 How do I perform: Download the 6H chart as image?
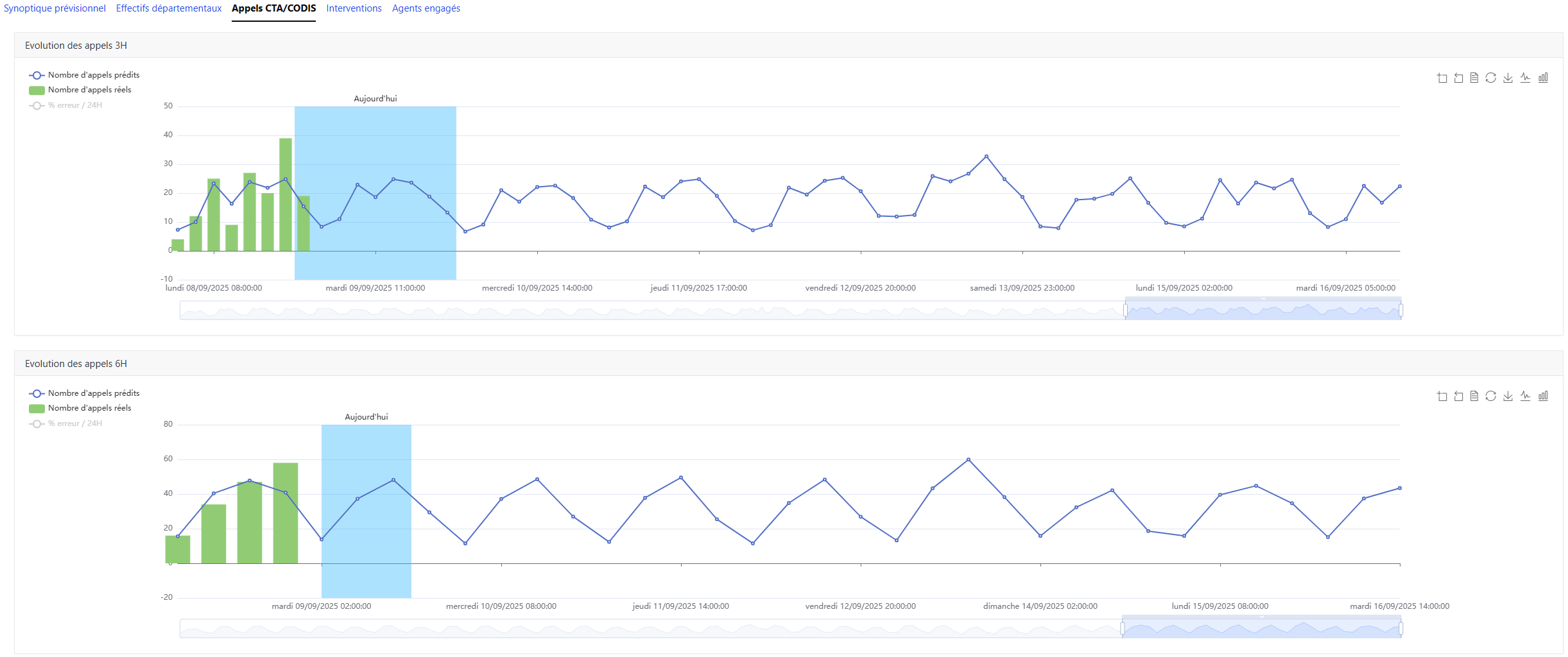click(1508, 396)
